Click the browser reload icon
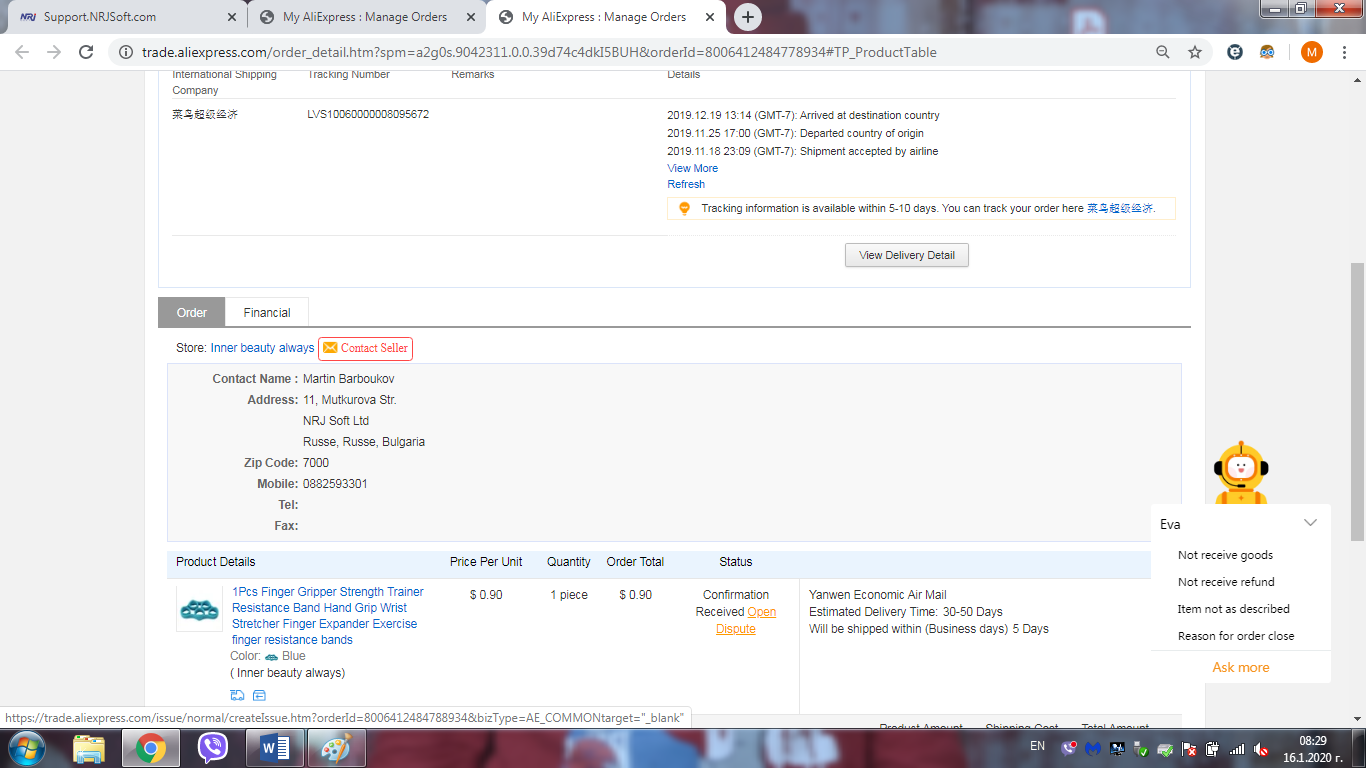This screenshot has height=768, width=1366. coord(86,52)
